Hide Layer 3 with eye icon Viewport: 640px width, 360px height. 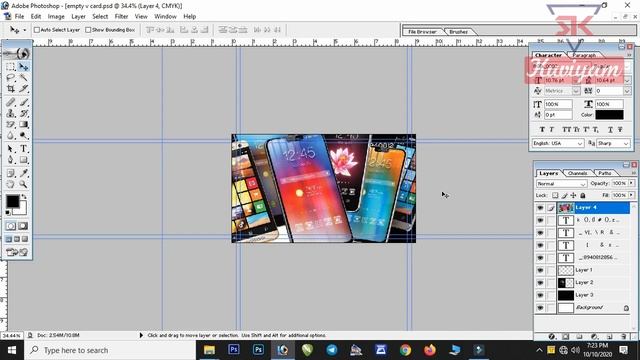(x=540, y=295)
